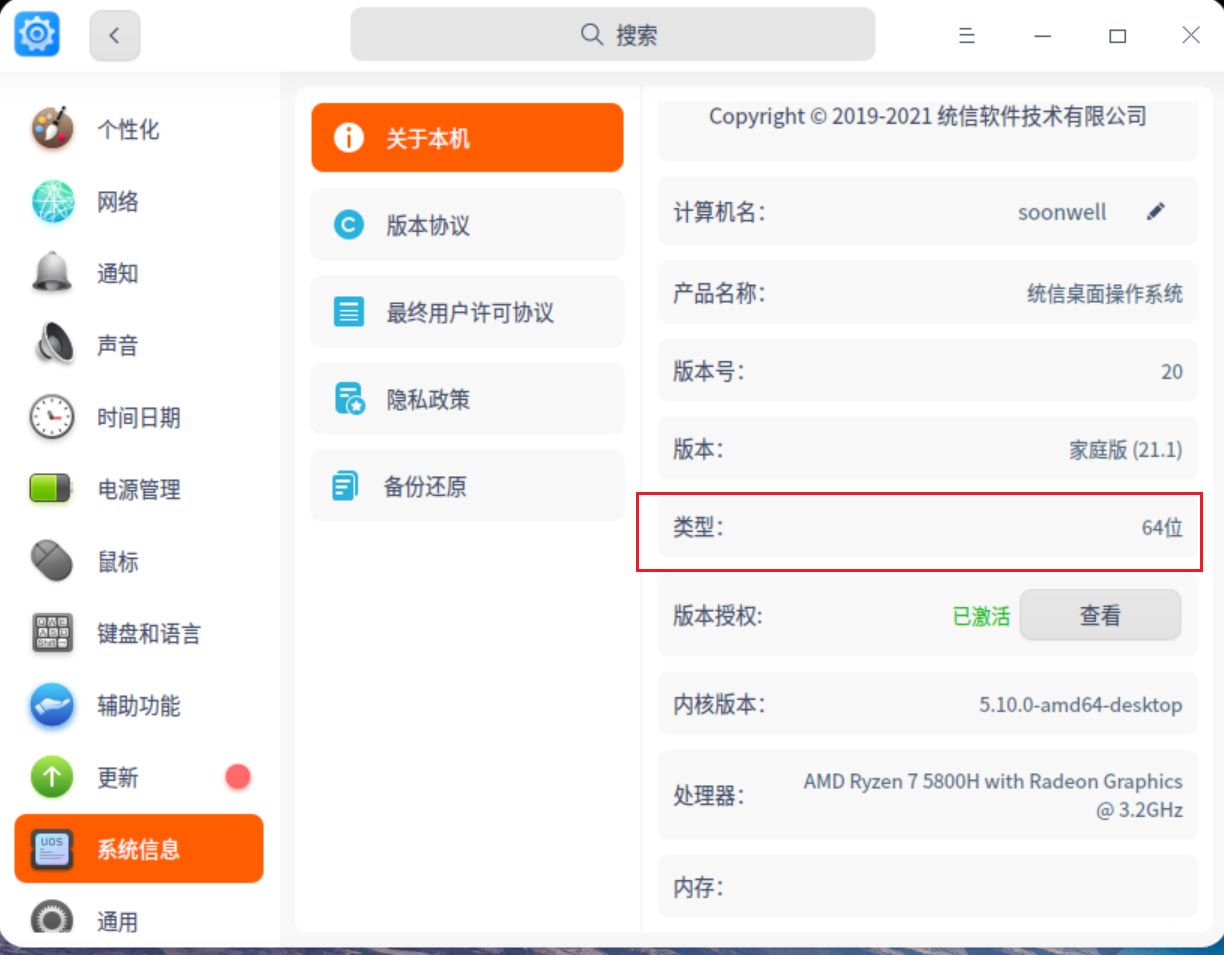Open the 鼠标 mouse icon
Viewport: 1224px width, 955px height.
click(52, 561)
